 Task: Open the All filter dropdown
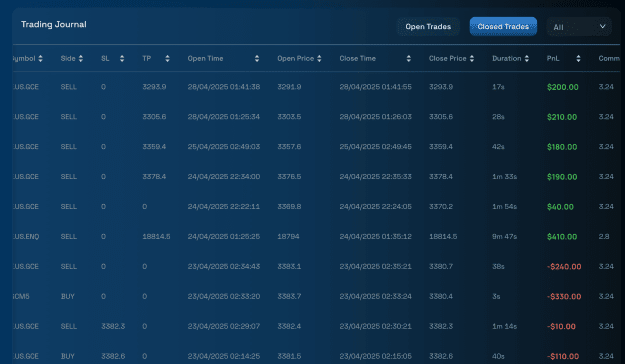click(x=579, y=27)
